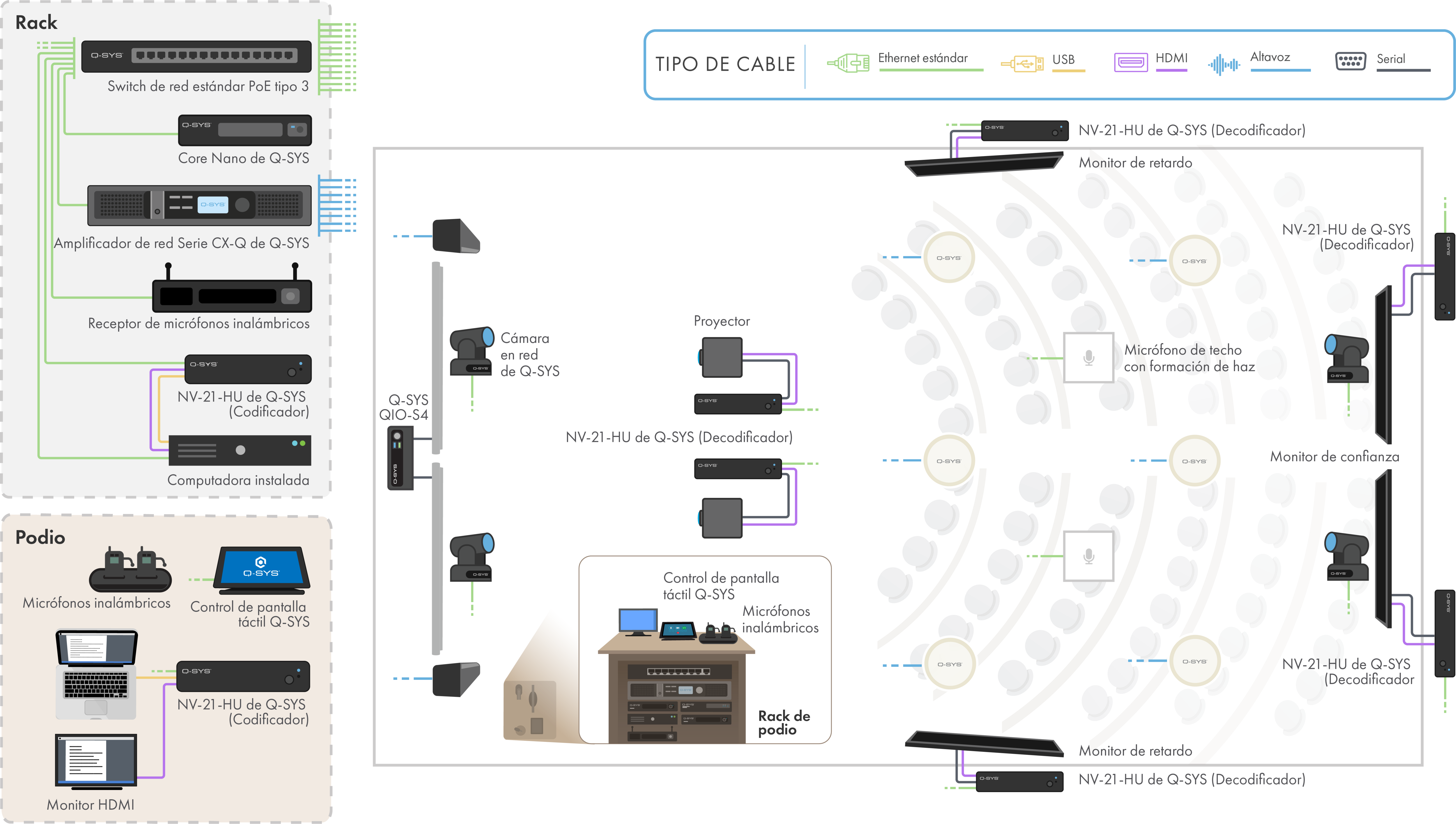1456x824 pixels.
Task: Select the Computadora instalada label
Action: (238, 480)
